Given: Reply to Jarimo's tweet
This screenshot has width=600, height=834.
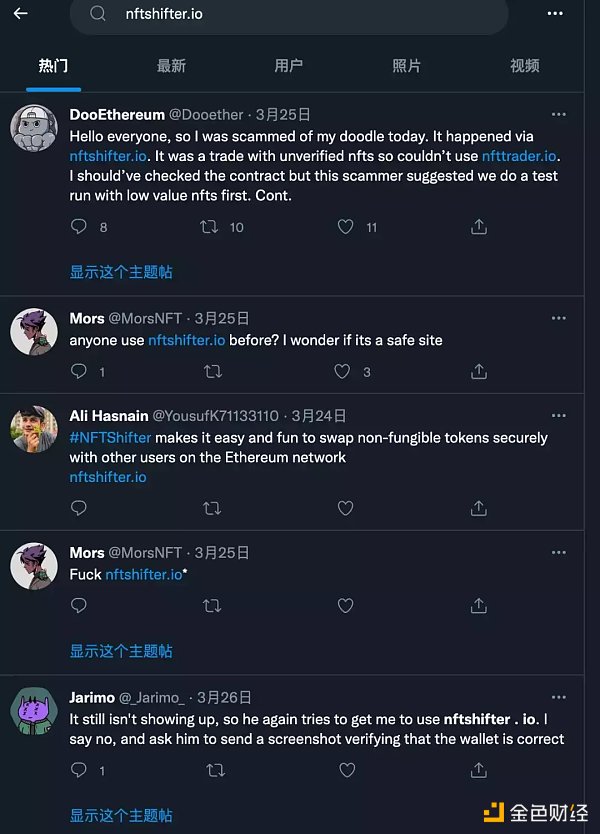Looking at the screenshot, I should [80, 770].
